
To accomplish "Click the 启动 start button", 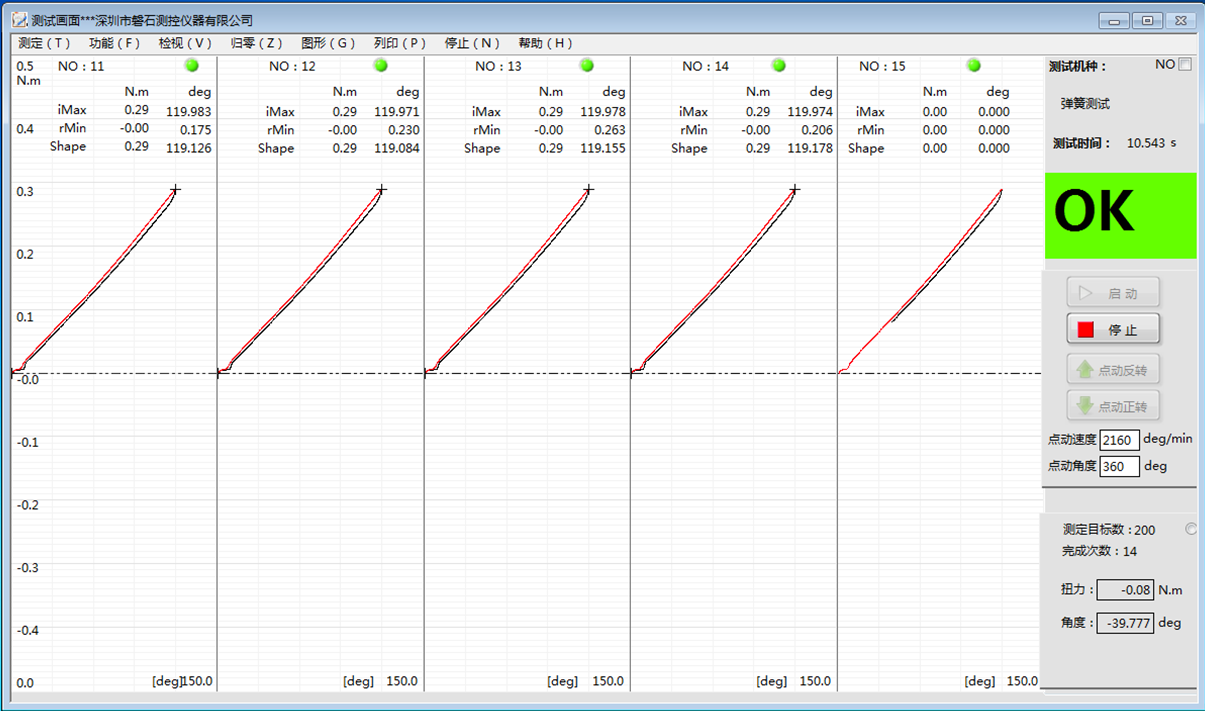I will pos(1113,294).
